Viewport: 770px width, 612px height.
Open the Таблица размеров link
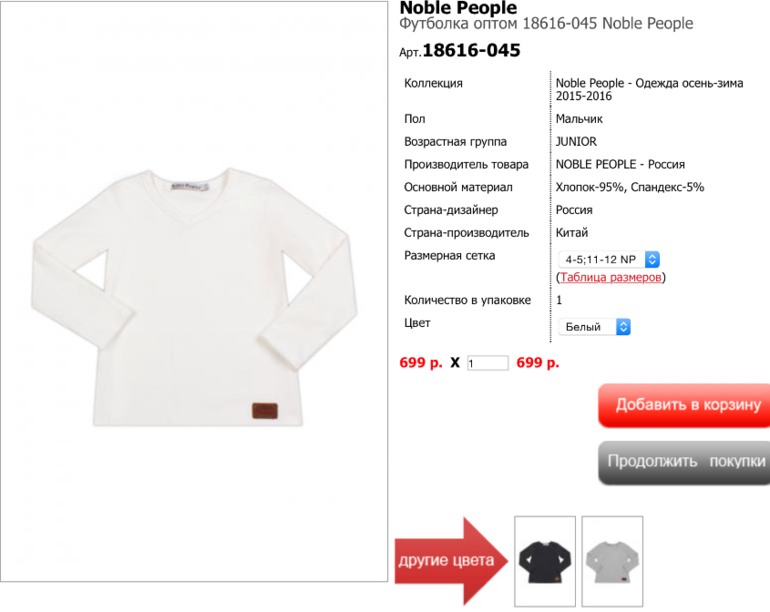pos(610,277)
